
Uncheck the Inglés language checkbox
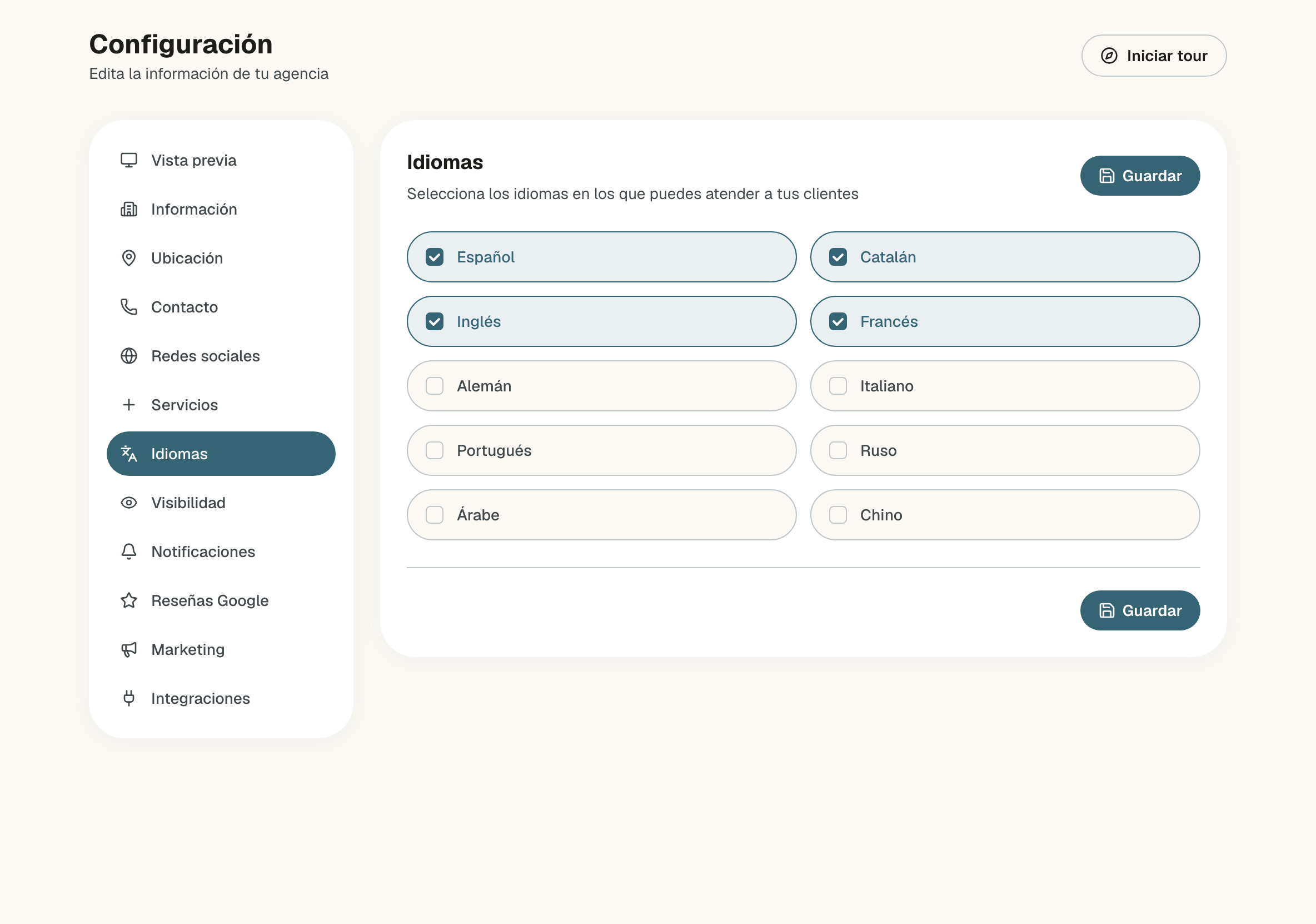[x=435, y=321]
